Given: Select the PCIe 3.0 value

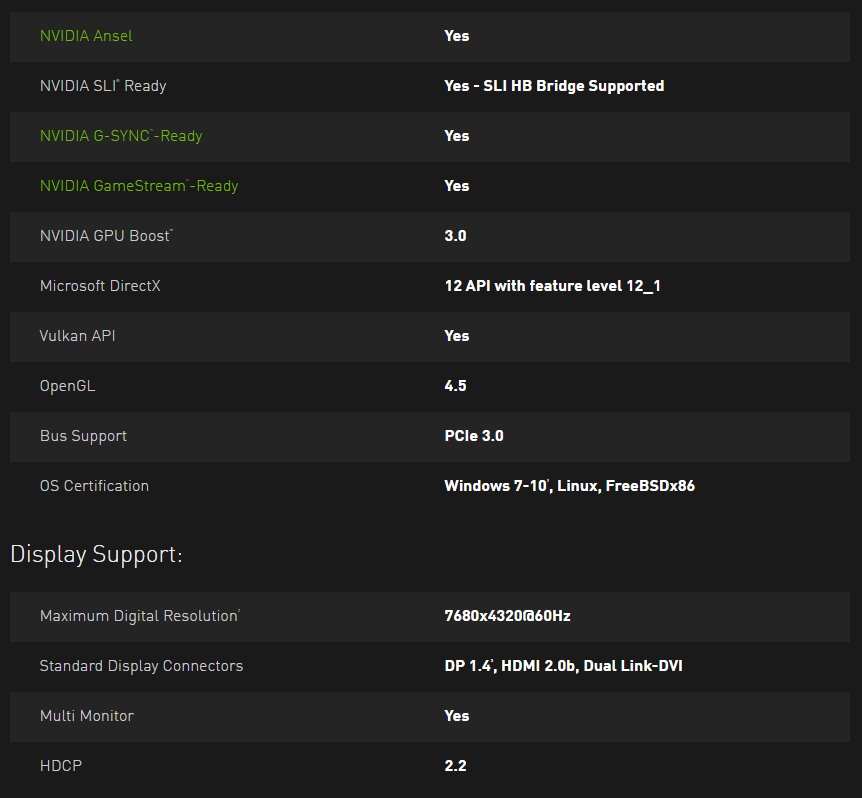Looking at the screenshot, I should pyautogui.click(x=474, y=436).
